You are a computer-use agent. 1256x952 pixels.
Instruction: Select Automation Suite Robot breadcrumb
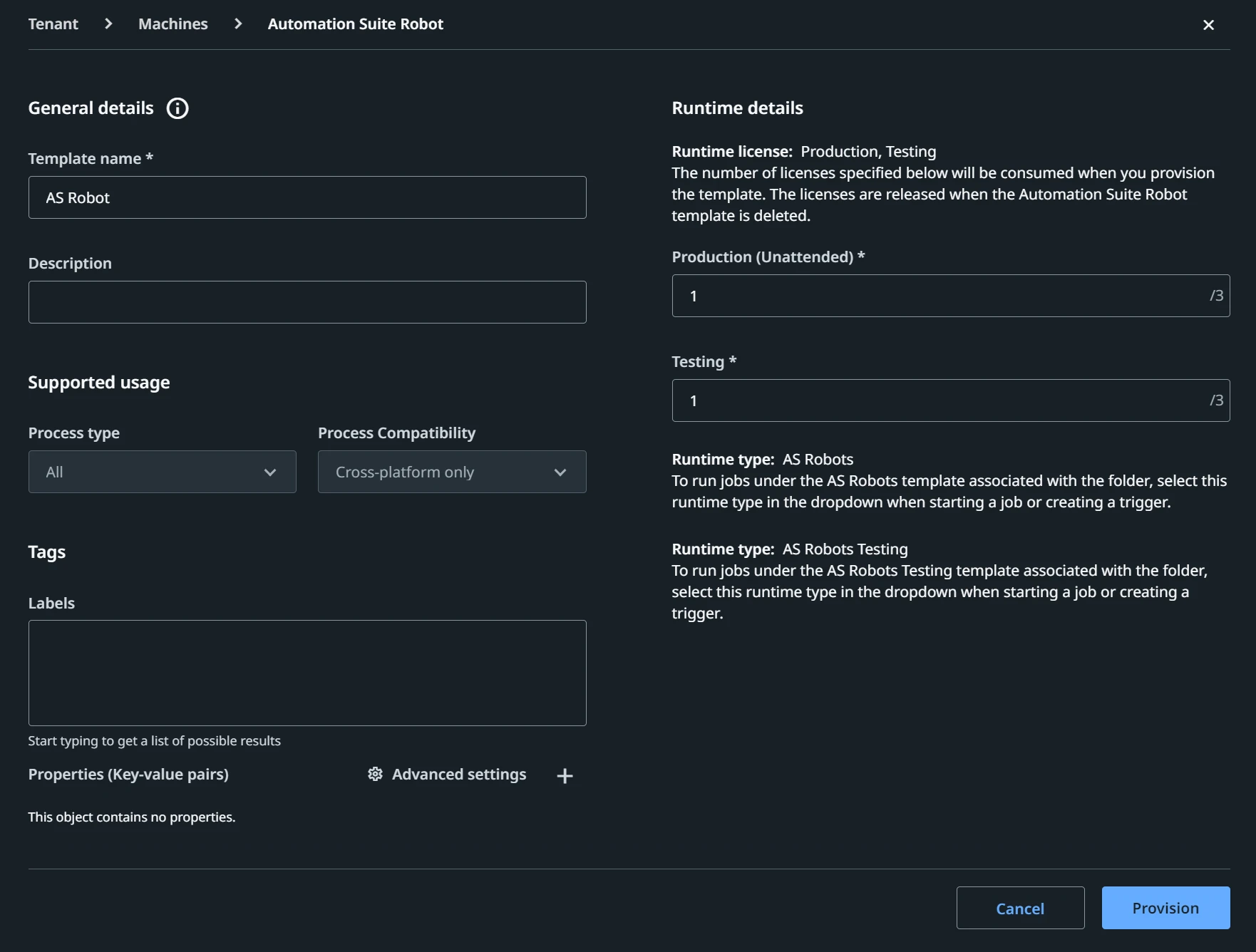pos(356,24)
